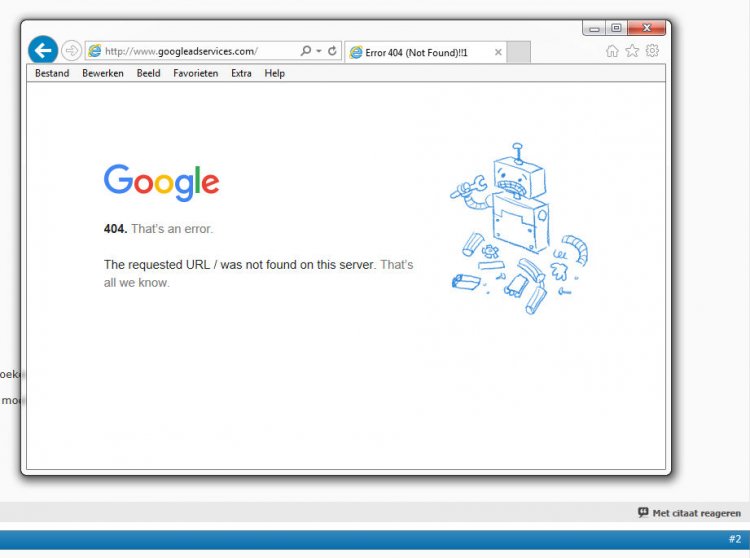Open a new tab with the blank tab button
Viewport: 750px width, 558px height.
(518, 52)
